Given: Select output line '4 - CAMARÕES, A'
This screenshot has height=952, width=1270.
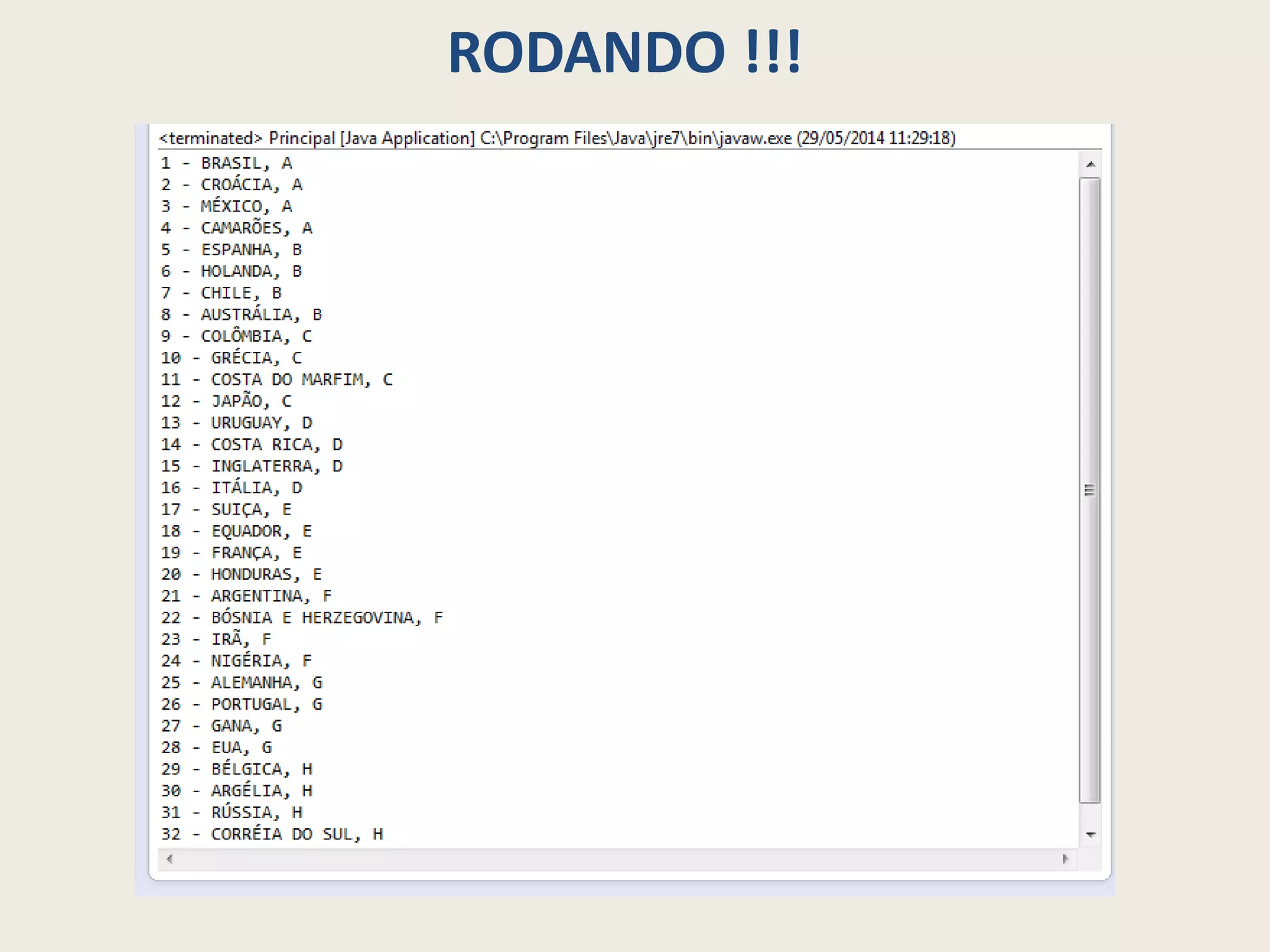Looking at the screenshot, I should [236, 227].
